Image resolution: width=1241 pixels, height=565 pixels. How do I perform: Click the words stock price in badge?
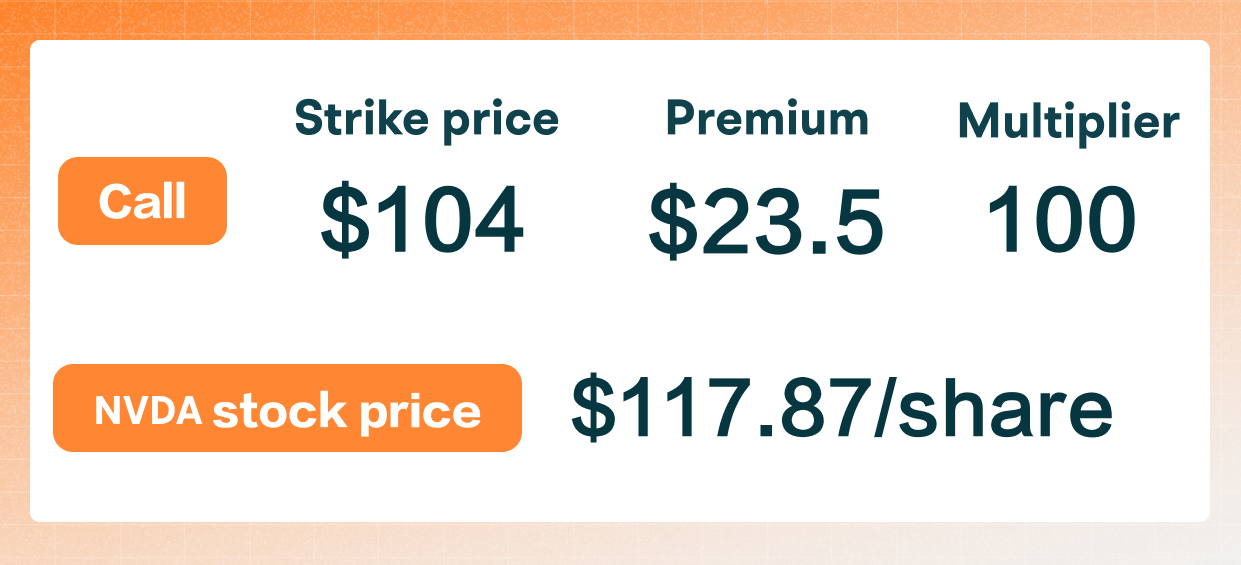(x=347, y=411)
